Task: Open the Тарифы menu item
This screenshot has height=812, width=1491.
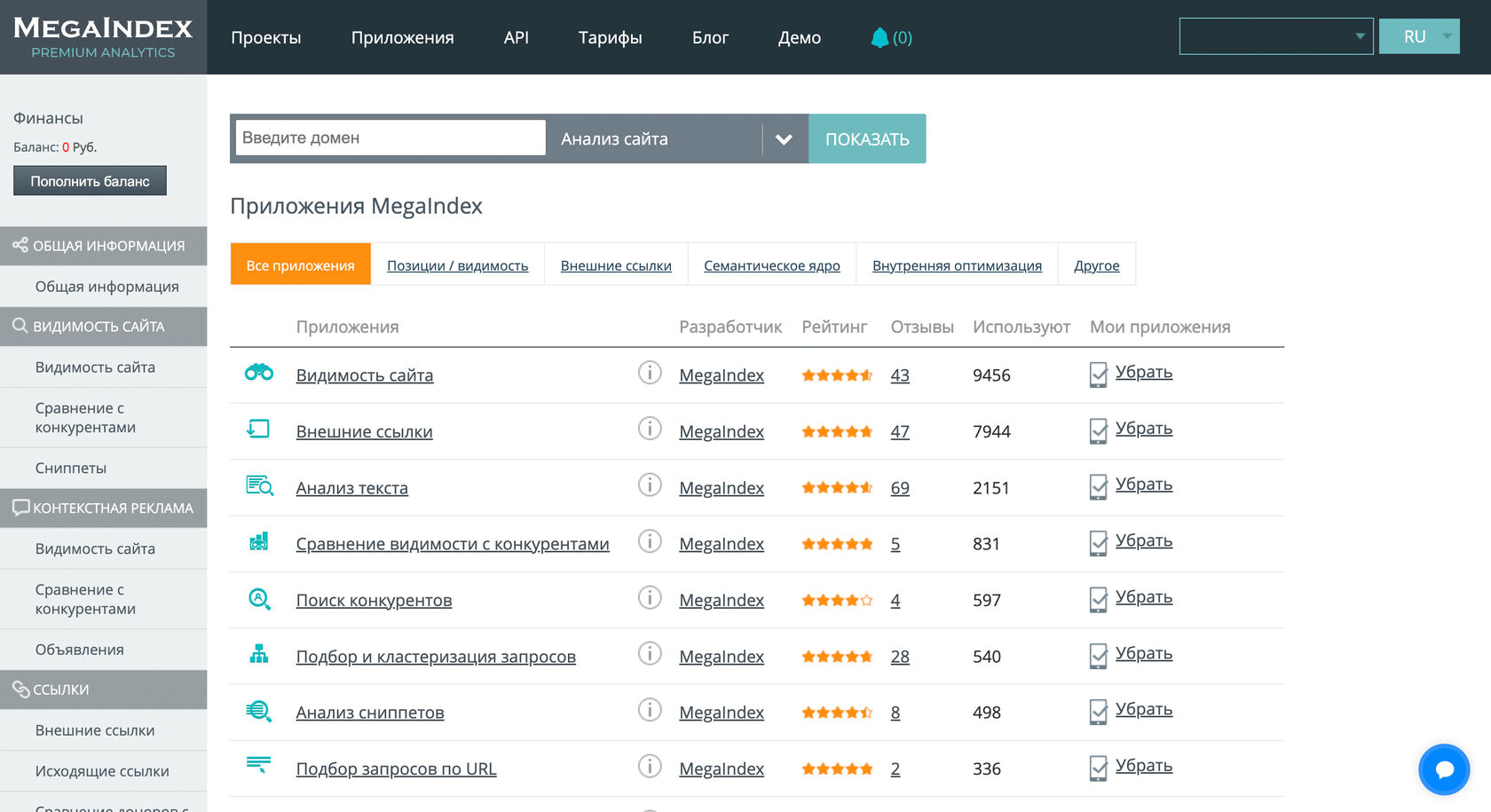Action: (x=610, y=37)
